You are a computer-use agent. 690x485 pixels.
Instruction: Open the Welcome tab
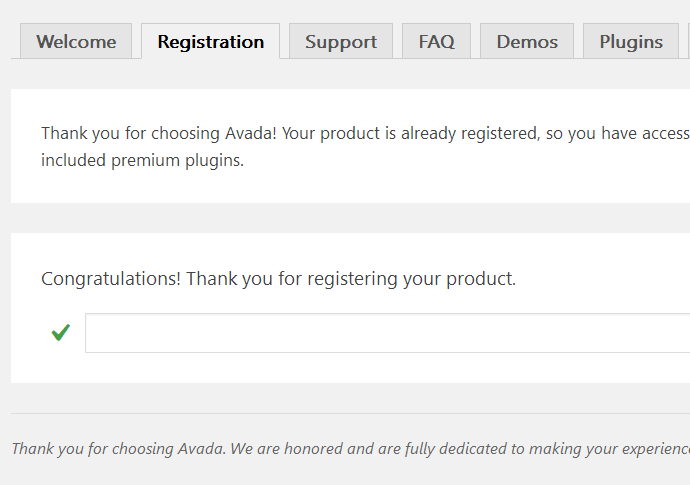click(76, 42)
